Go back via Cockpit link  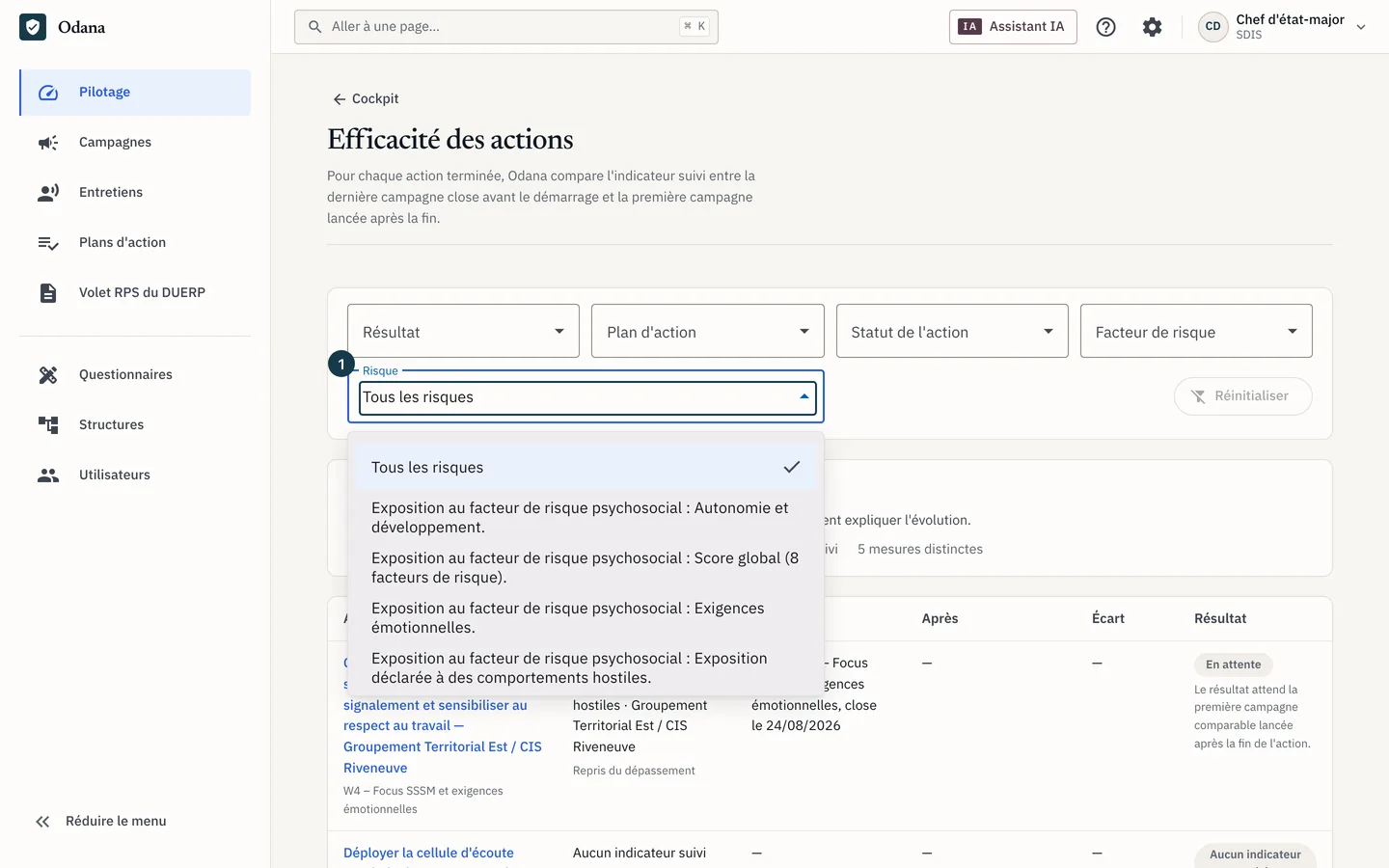pyautogui.click(x=366, y=99)
